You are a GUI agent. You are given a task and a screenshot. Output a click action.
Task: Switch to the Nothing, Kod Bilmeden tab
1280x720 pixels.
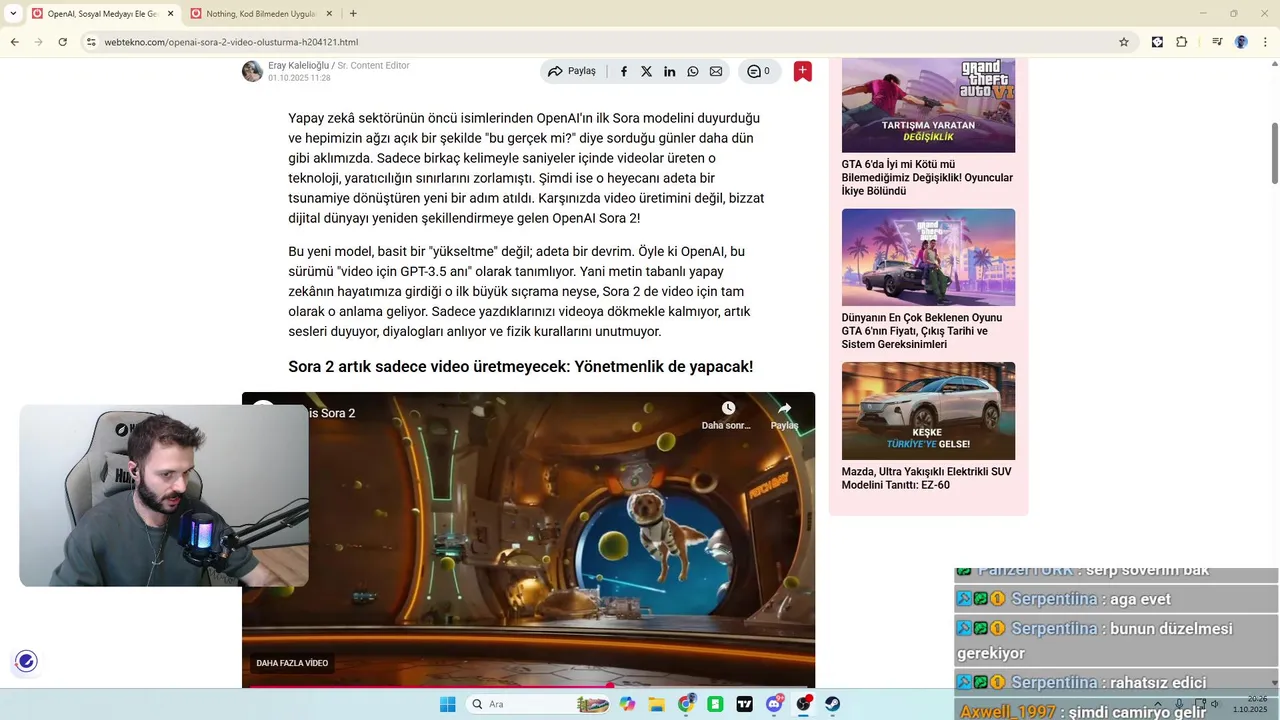[260, 14]
